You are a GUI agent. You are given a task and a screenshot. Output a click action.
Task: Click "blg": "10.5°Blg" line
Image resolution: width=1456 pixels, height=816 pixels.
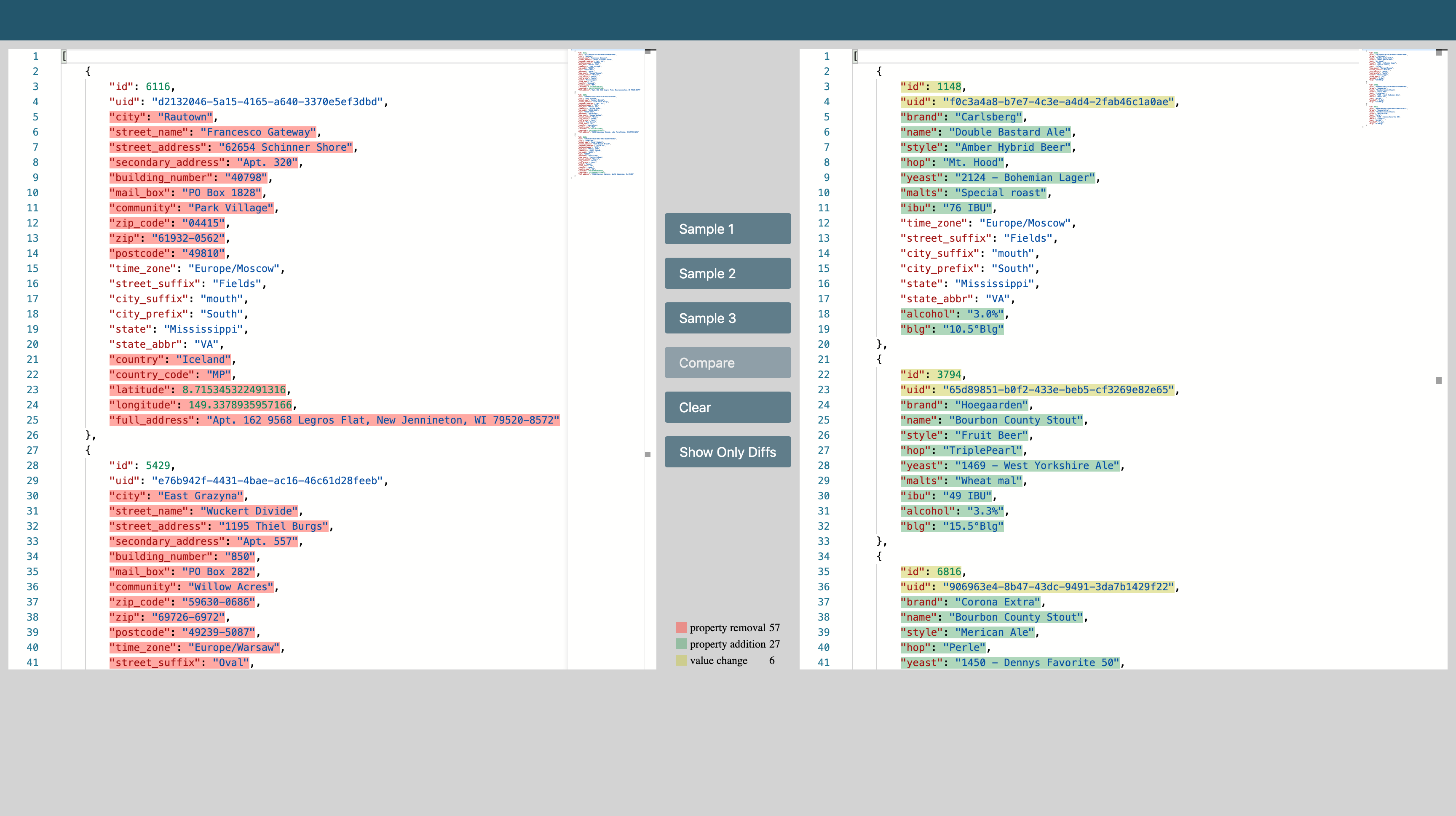(953, 329)
